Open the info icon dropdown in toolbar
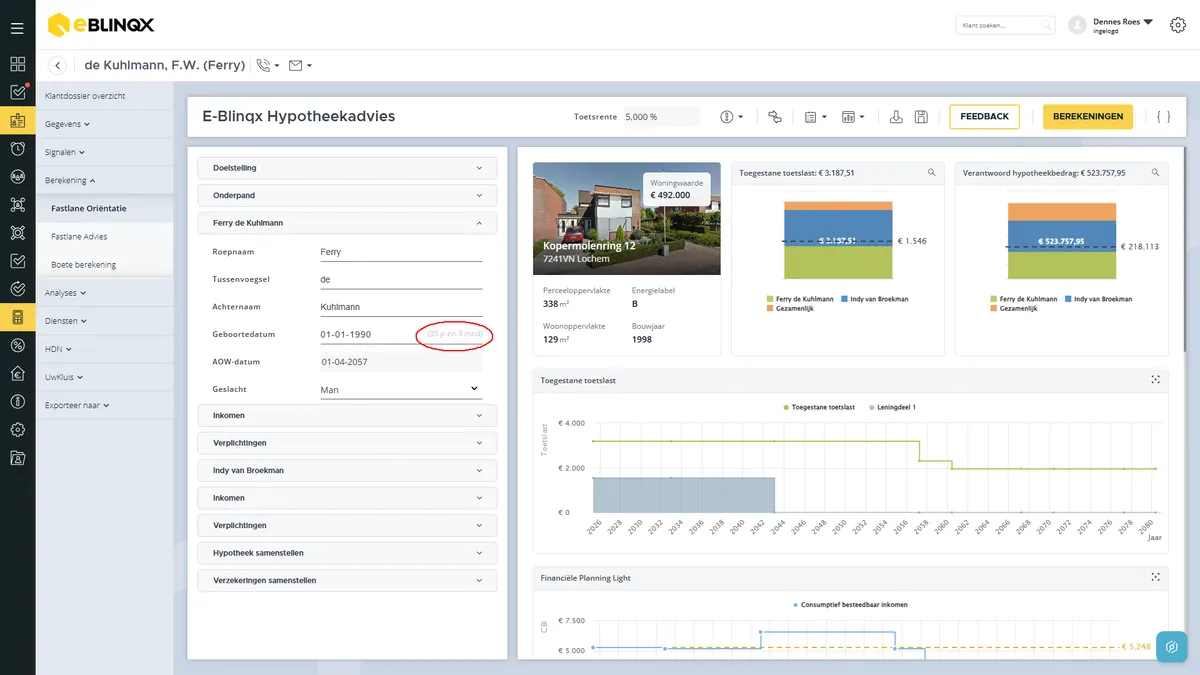The height and width of the screenshot is (675, 1200). 732,117
